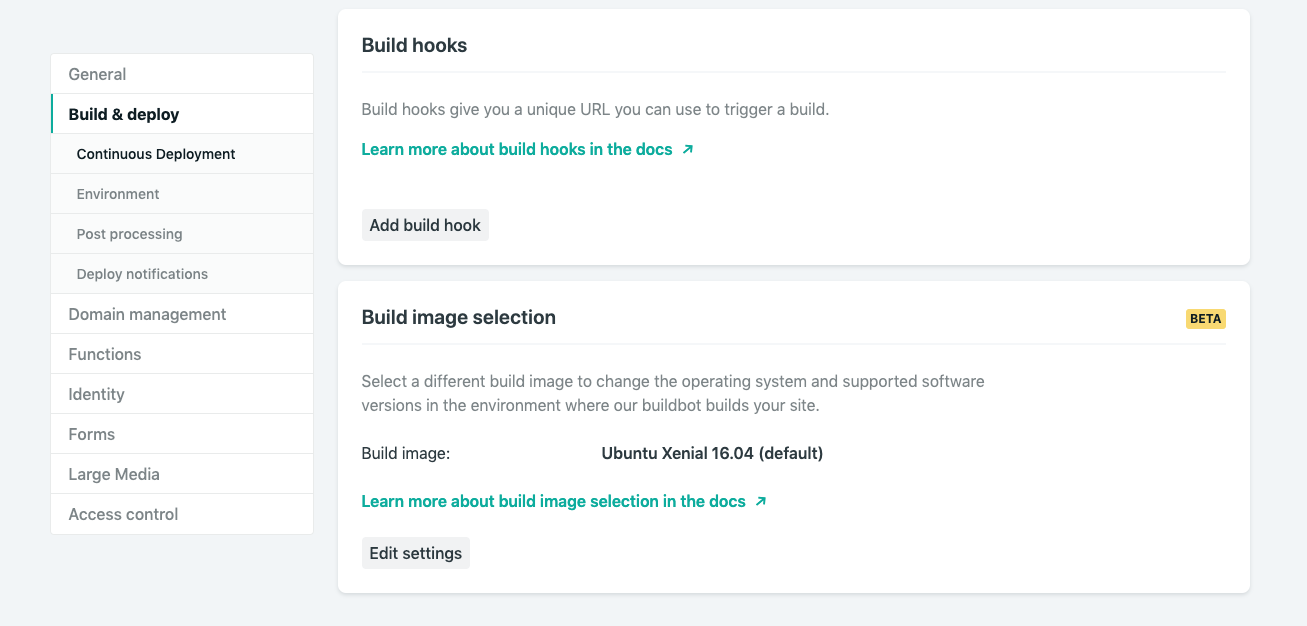Open Continuous Deployment settings
1307x626 pixels.
155,153
